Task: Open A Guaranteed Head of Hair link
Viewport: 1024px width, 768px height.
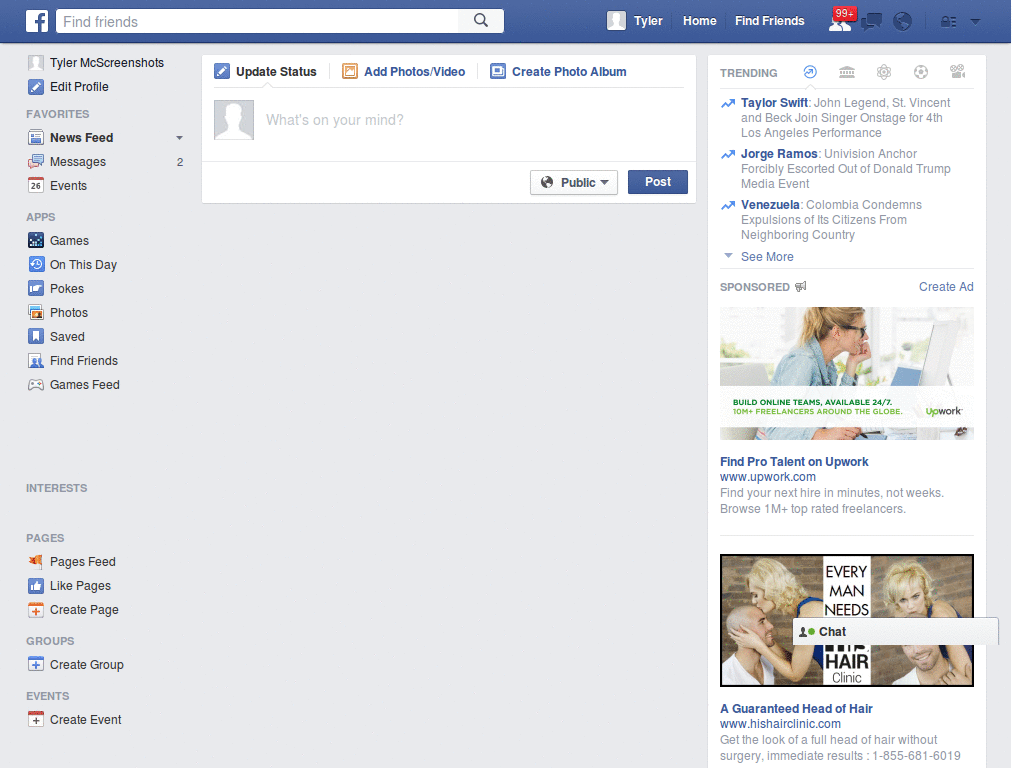Action: (796, 709)
